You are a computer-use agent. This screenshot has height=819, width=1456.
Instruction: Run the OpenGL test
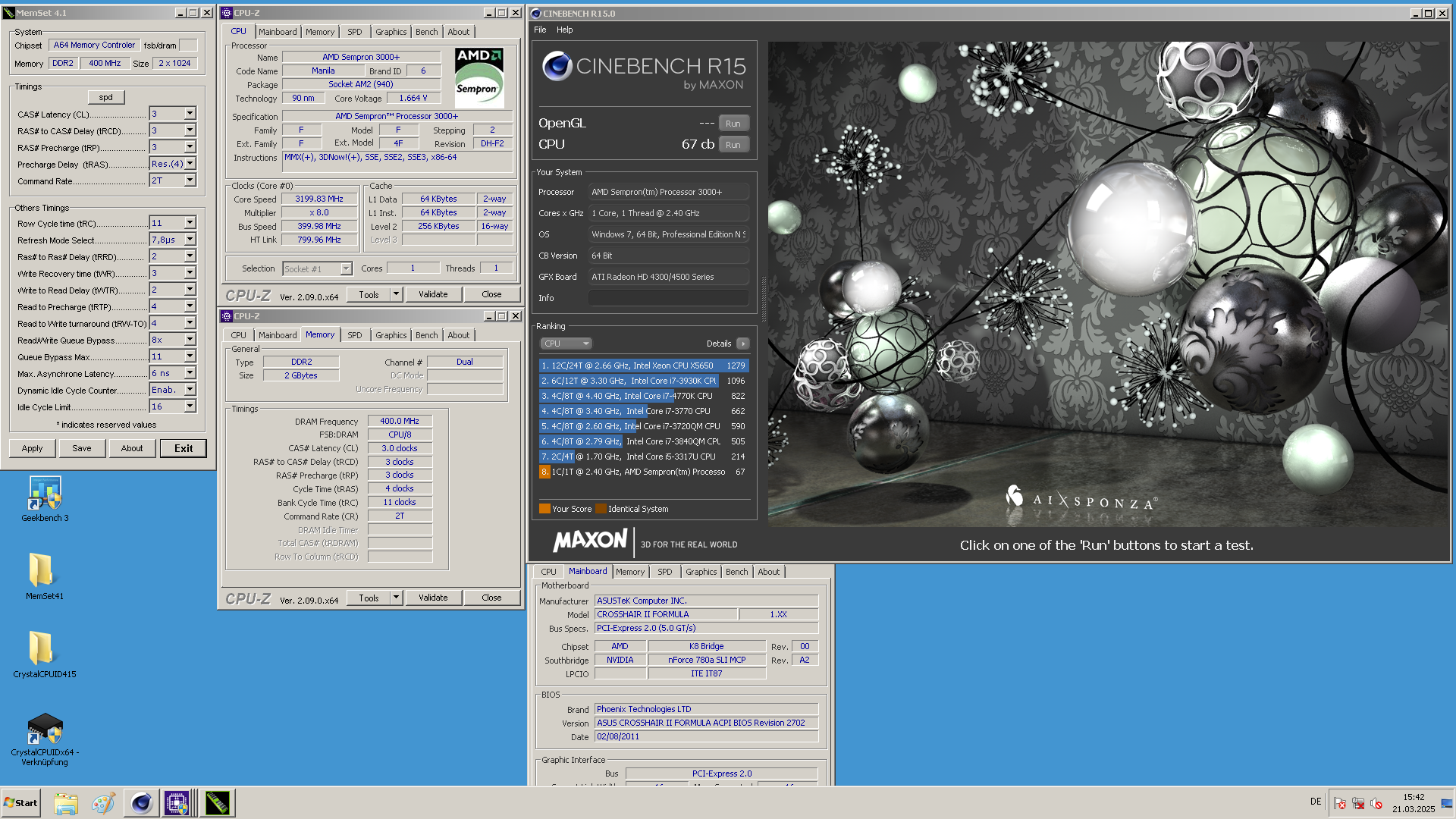pos(733,124)
